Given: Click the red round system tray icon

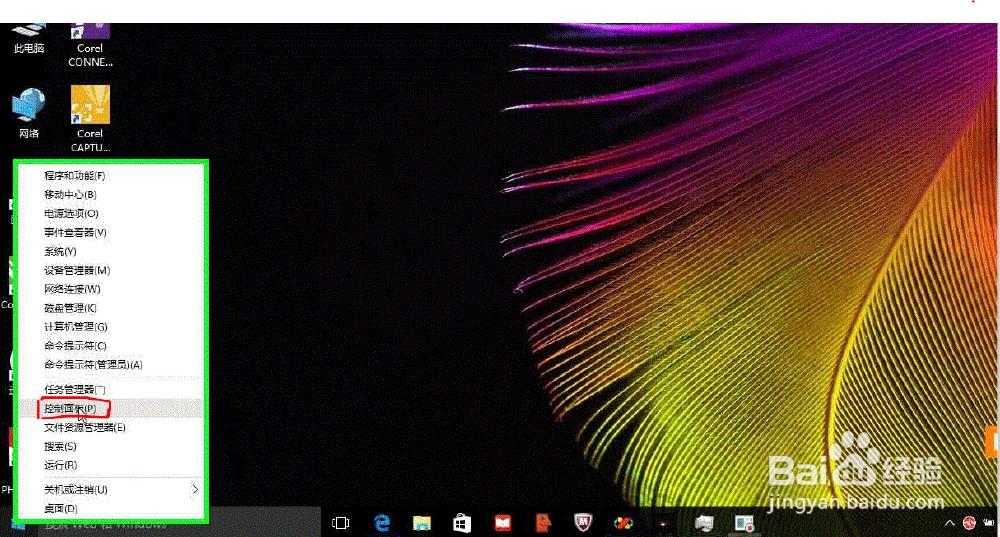Looking at the screenshot, I should 969,524.
